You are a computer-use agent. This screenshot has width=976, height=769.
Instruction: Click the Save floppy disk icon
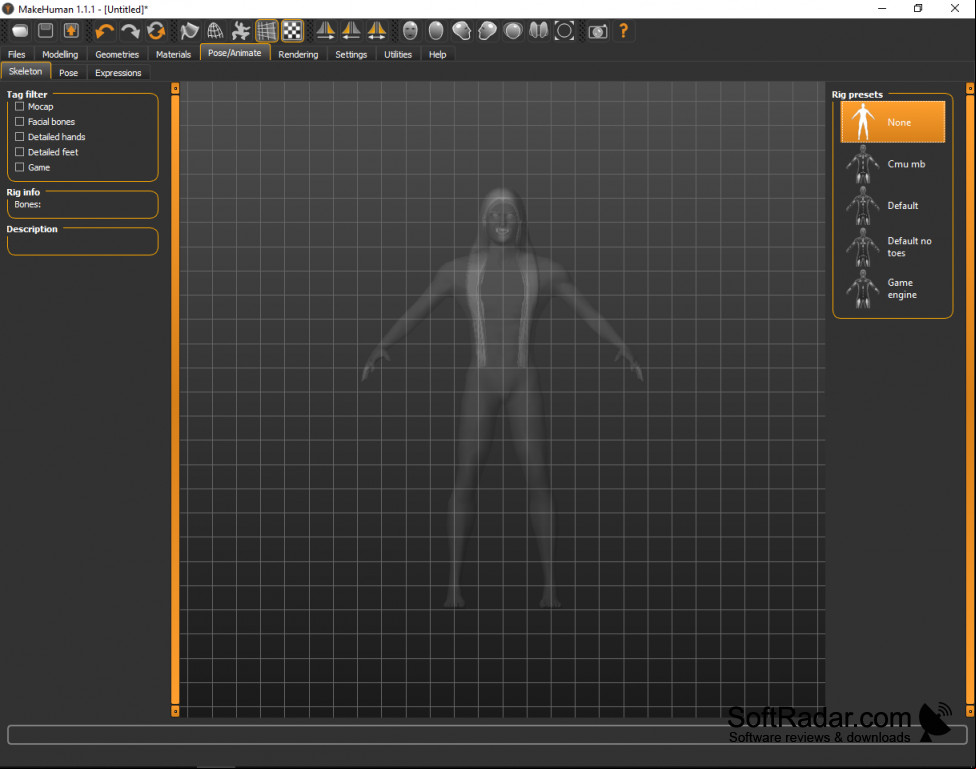pos(45,31)
